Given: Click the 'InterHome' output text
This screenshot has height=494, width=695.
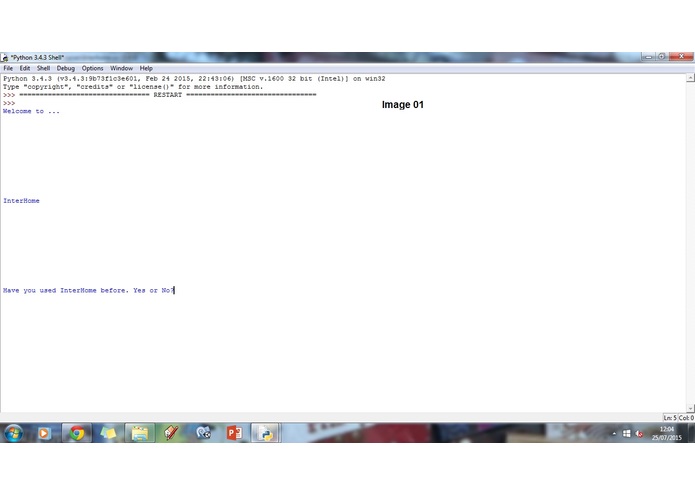Looking at the screenshot, I should (21, 201).
